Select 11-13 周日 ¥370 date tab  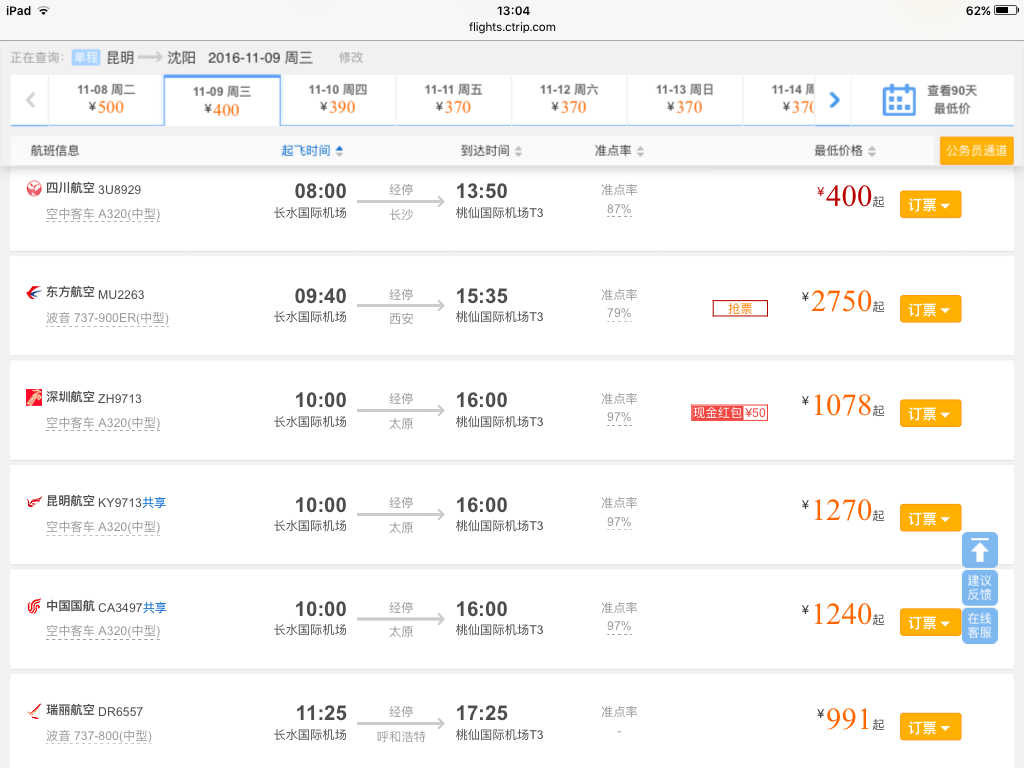(x=684, y=99)
